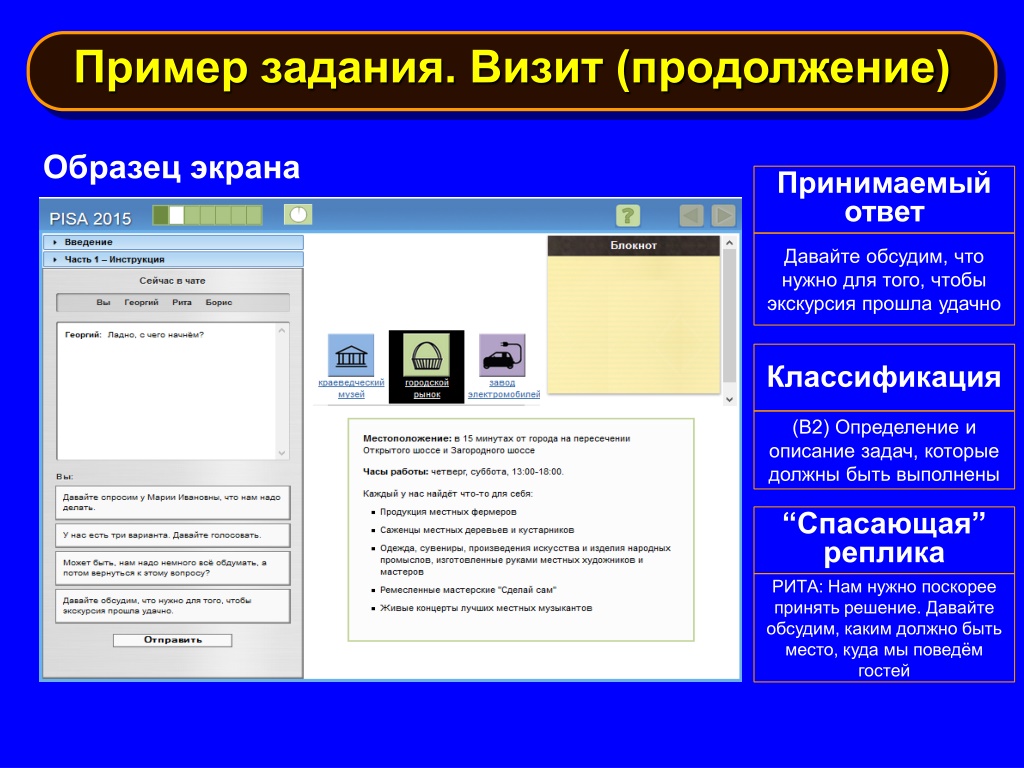This screenshot has width=1024, height=768.
Task: Click the PISA 2015 title label
Action: pyautogui.click(x=91, y=219)
